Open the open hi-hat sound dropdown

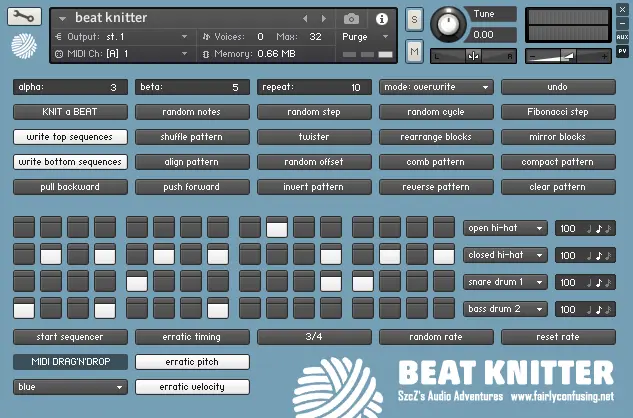(x=505, y=228)
